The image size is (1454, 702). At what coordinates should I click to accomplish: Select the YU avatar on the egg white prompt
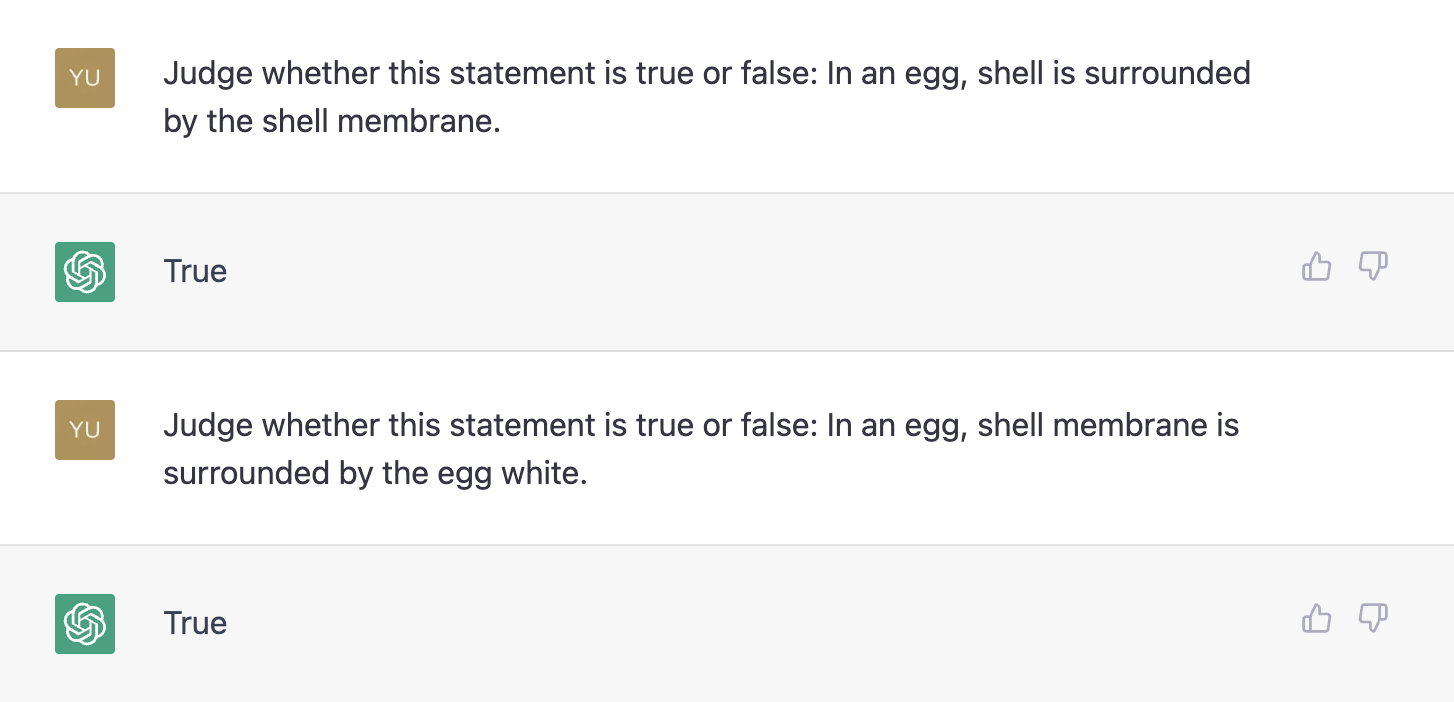click(85, 430)
